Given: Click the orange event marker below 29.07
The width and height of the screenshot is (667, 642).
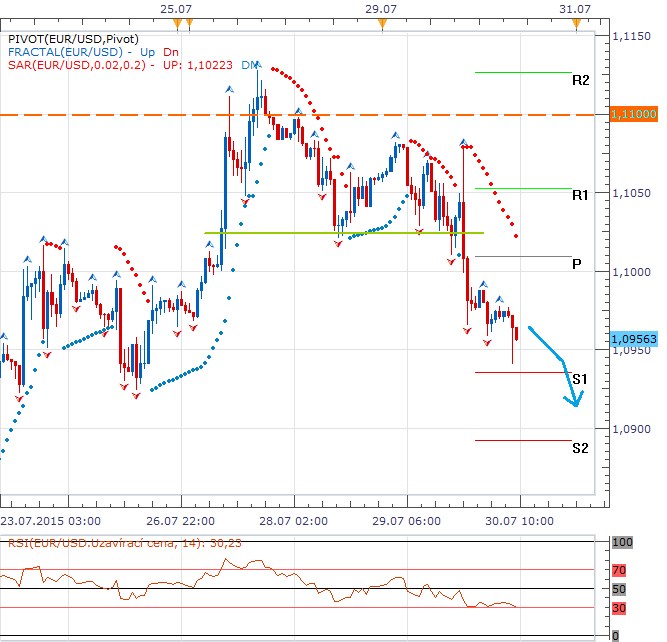Looking at the screenshot, I should pyautogui.click(x=382, y=24).
